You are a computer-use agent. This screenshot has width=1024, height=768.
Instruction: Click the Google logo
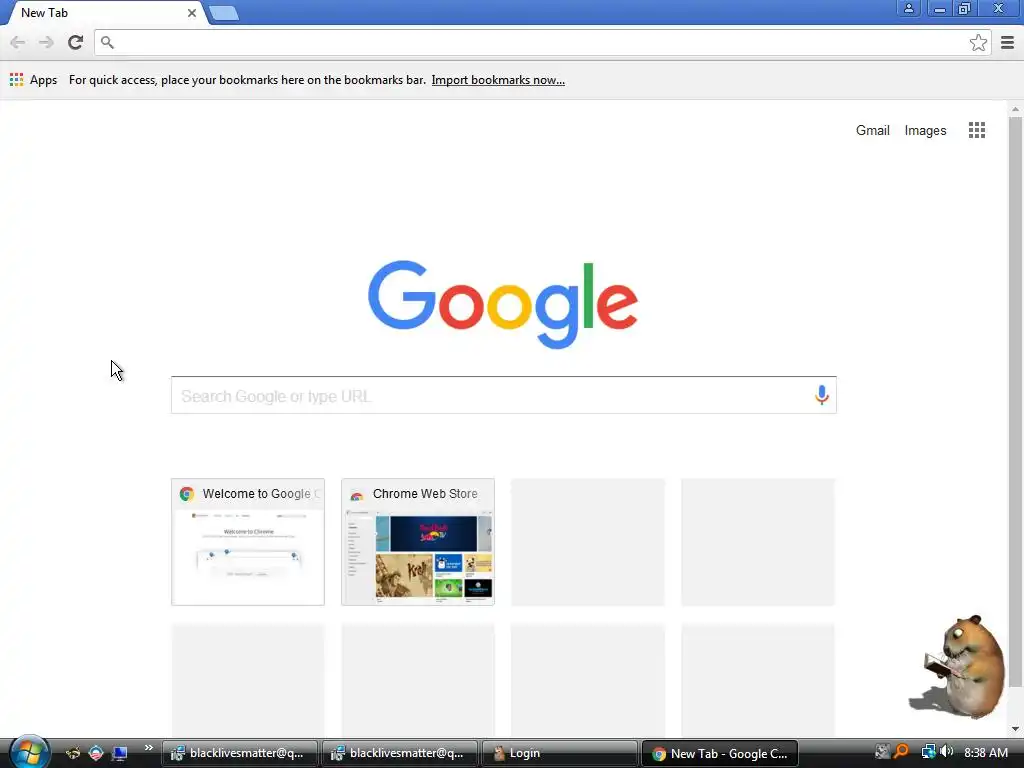click(503, 304)
